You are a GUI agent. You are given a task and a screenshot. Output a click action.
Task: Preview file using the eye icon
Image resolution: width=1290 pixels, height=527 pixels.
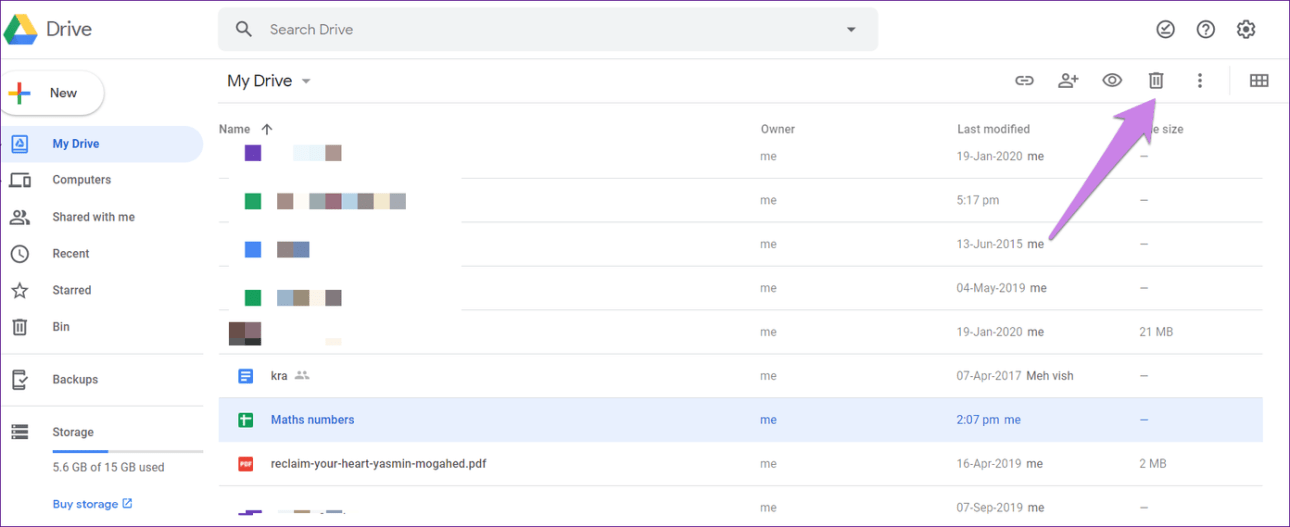tap(1112, 81)
